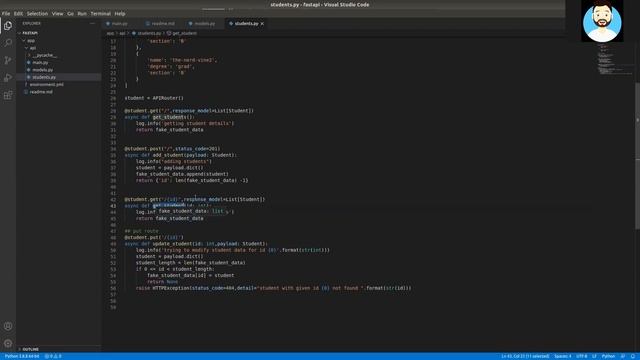Click the user avatar picture
This screenshot has height=360, width=640.
(x=602, y=21)
